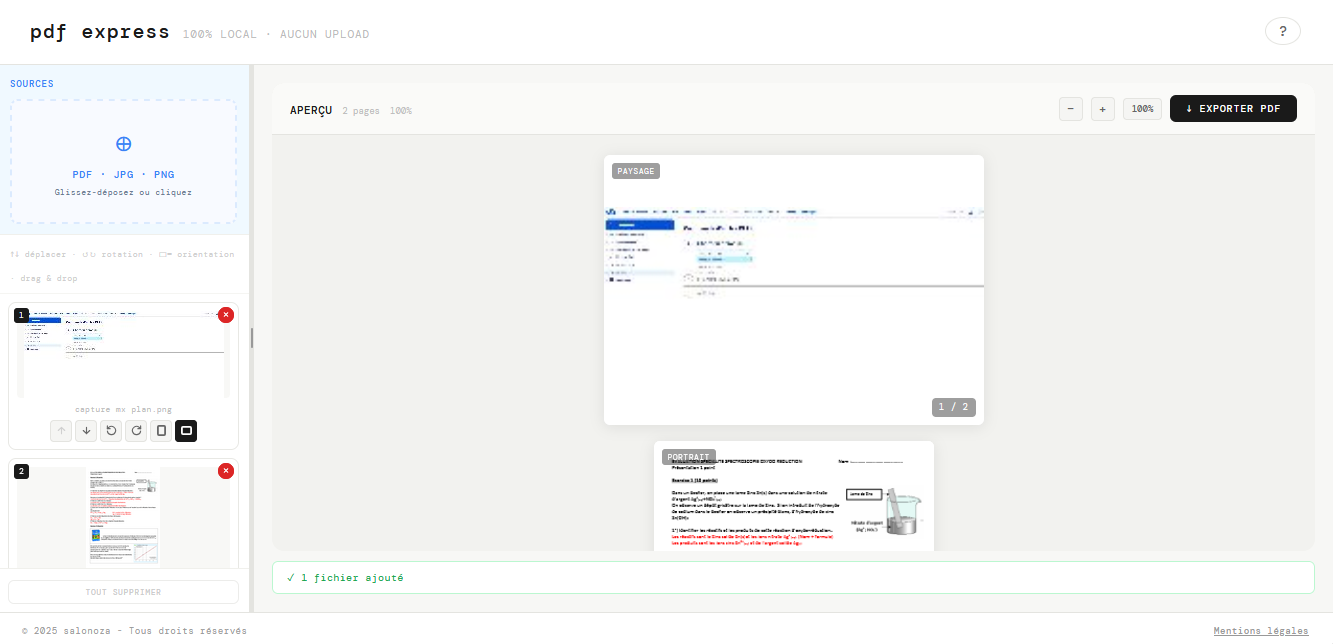The width and height of the screenshot is (1333, 644).
Task: Zoom out using the minus button
Action: coord(1070,108)
